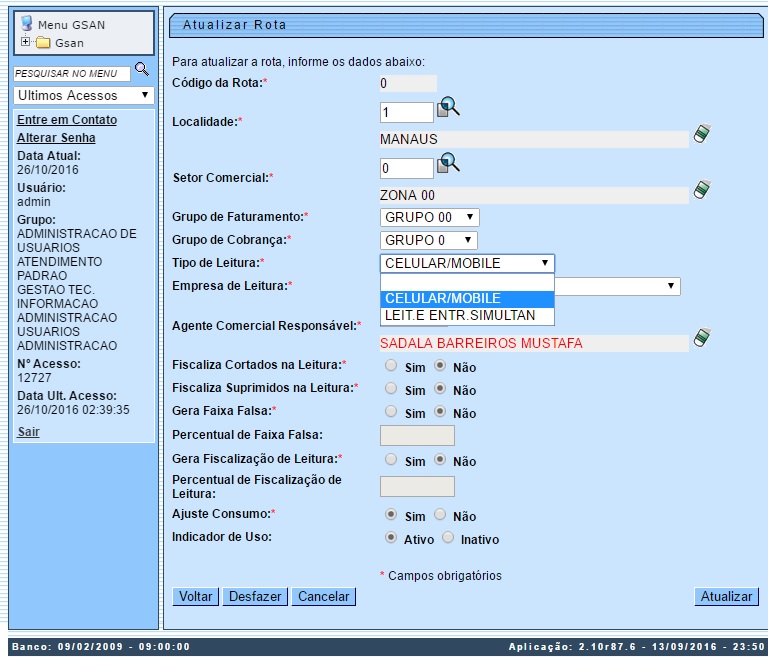Viewport: 768px width, 657px height.
Task: Set Indicador de Uso to Inativo
Action: click(448, 538)
